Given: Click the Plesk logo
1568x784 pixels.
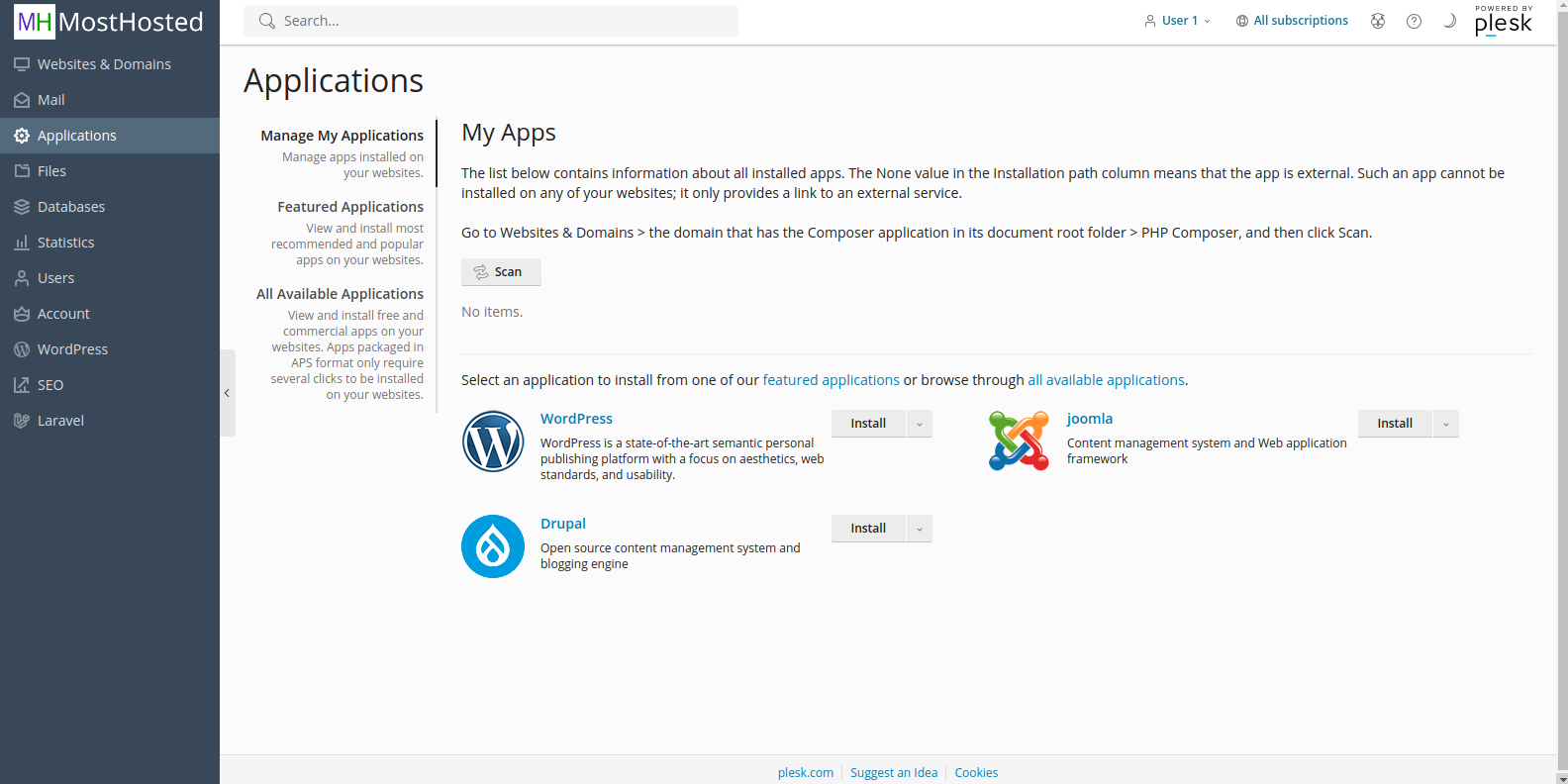Looking at the screenshot, I should (x=1504, y=21).
